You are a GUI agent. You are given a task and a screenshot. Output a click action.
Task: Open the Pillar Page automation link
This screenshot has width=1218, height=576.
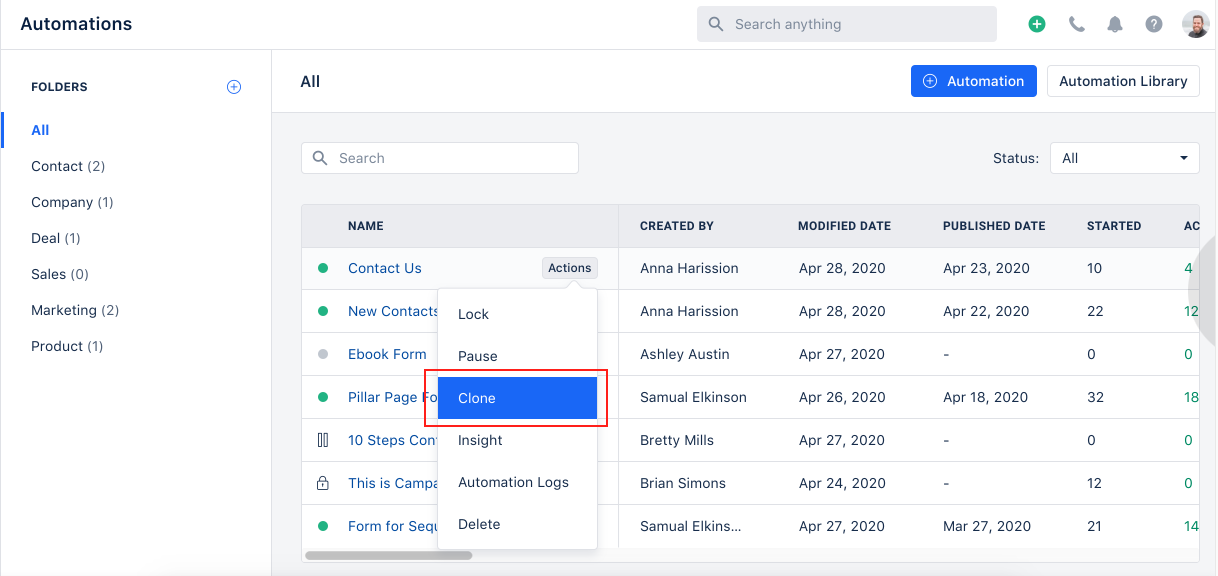coord(392,397)
